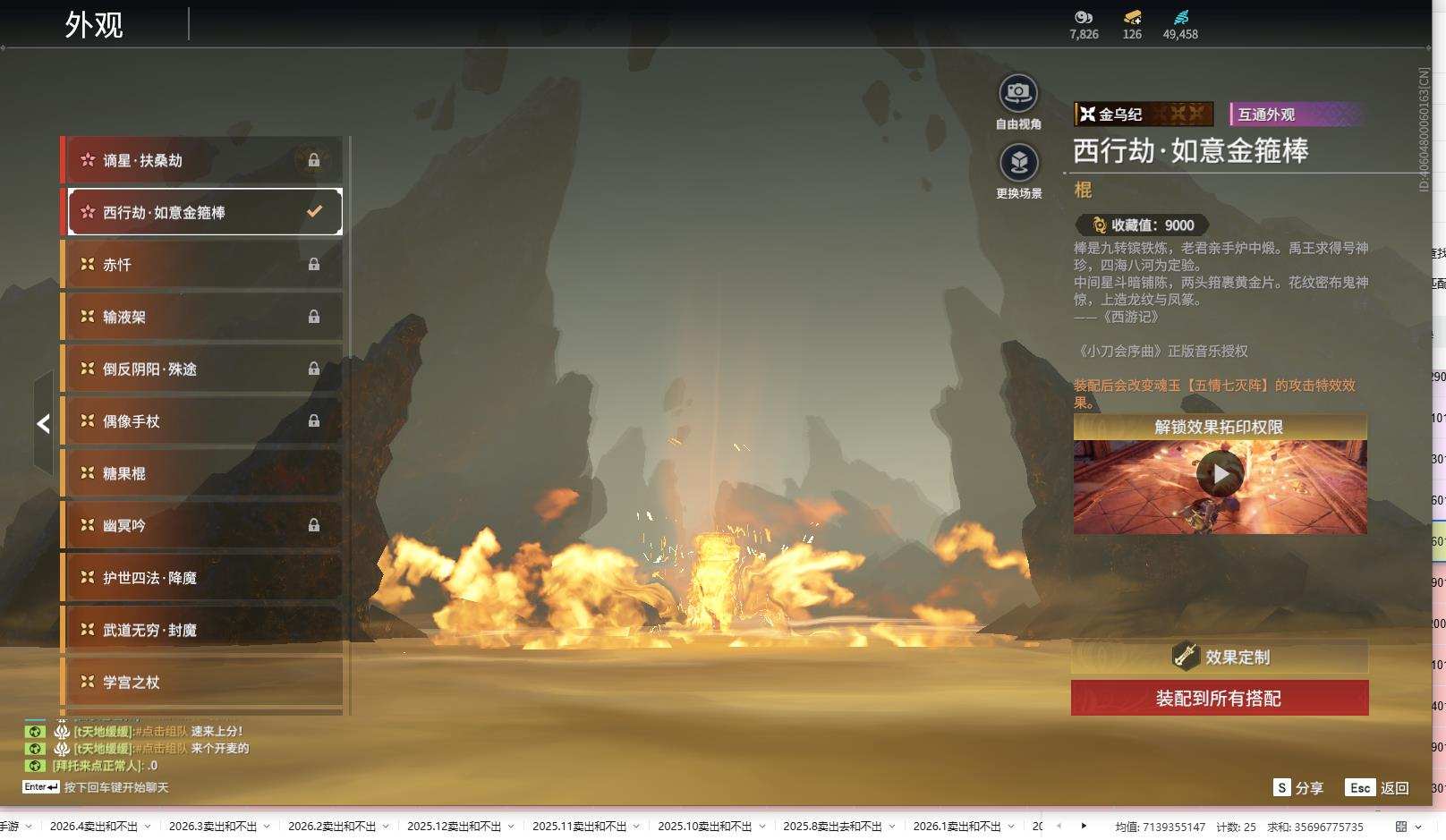Image resolution: width=1446 pixels, height=840 pixels.
Task: Click the change scene icon
Action: coord(1018,163)
